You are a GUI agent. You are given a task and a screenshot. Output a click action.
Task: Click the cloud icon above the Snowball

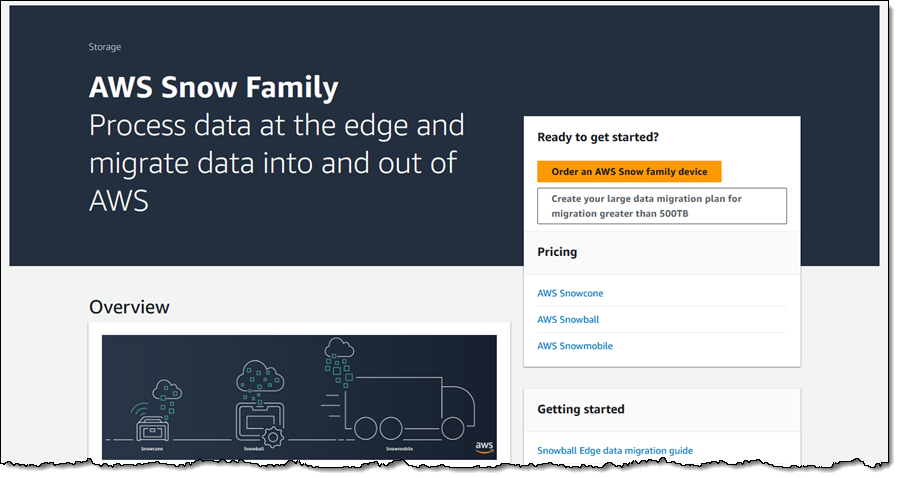pos(260,374)
